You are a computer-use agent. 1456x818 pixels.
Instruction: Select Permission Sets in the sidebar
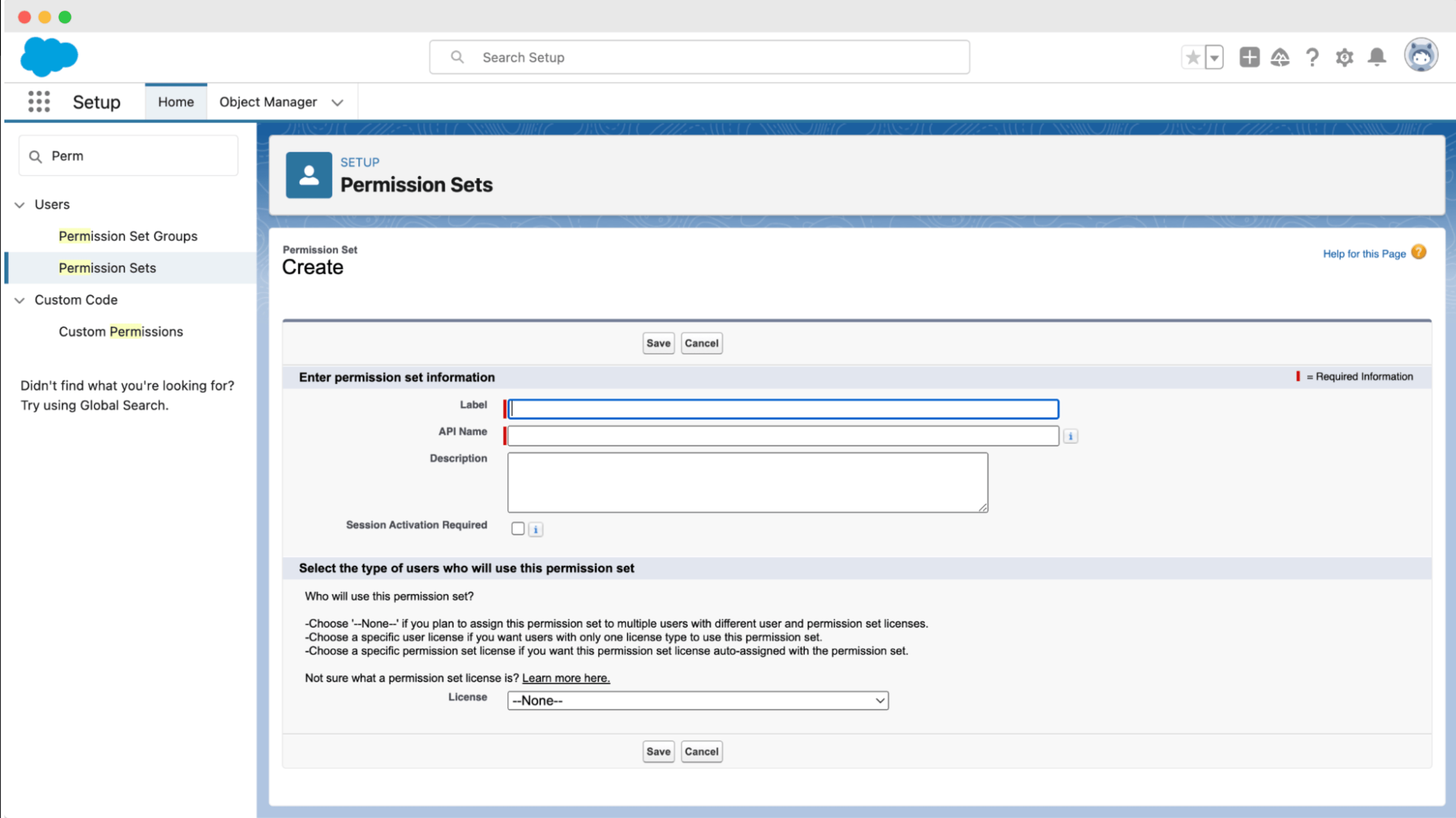(107, 268)
